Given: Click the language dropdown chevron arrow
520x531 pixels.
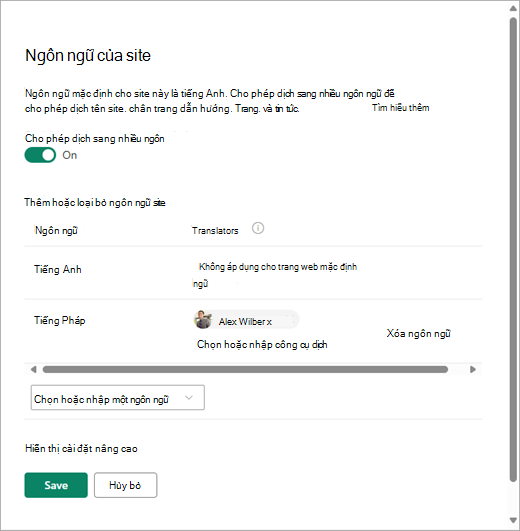Looking at the screenshot, I should tap(189, 398).
